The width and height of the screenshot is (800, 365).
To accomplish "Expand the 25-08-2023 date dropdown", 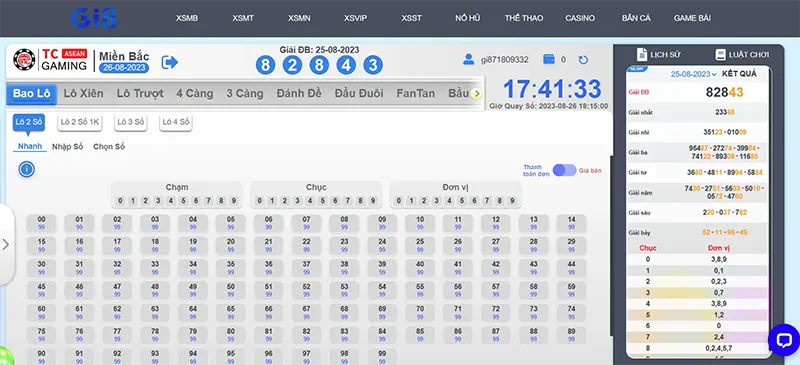I will pos(693,74).
